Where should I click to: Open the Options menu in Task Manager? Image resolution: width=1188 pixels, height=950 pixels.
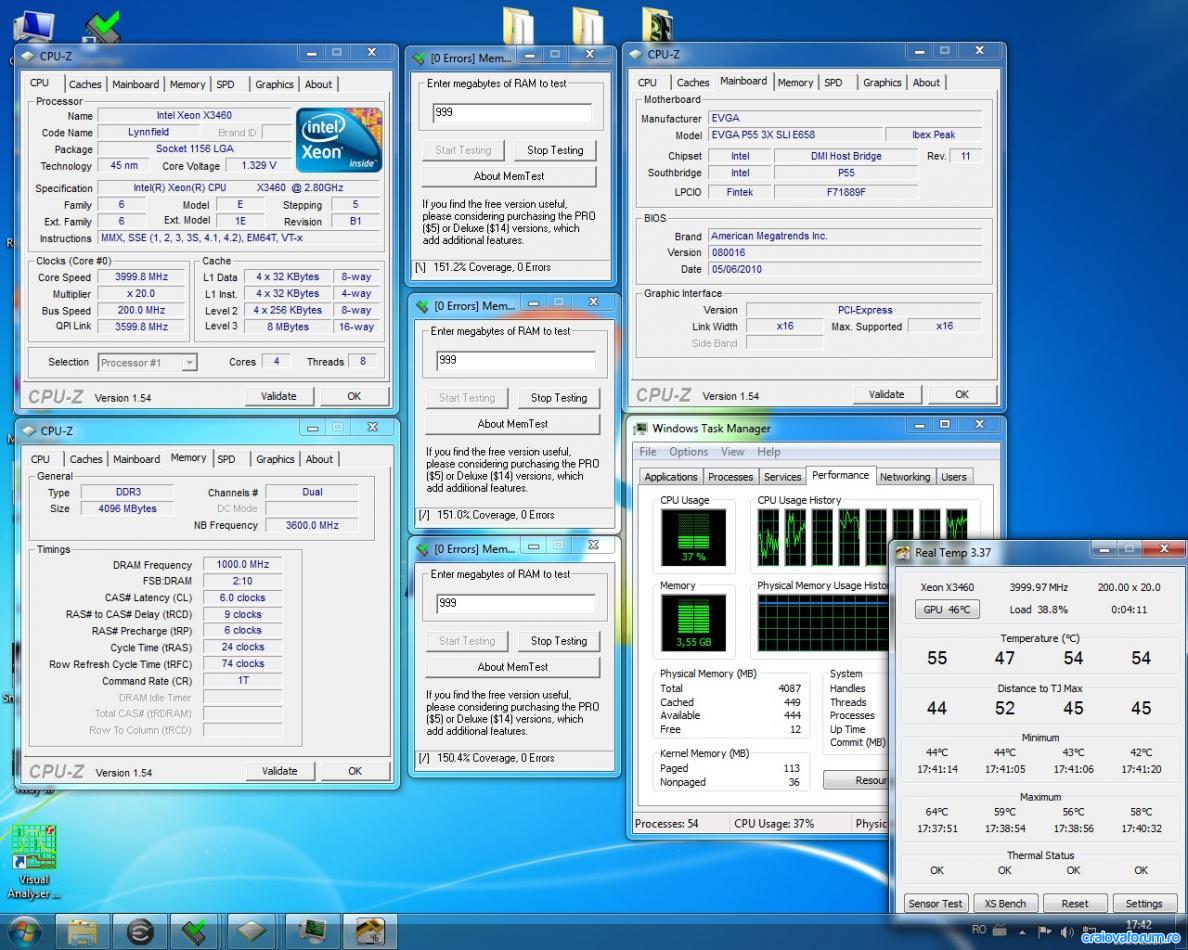coord(688,452)
